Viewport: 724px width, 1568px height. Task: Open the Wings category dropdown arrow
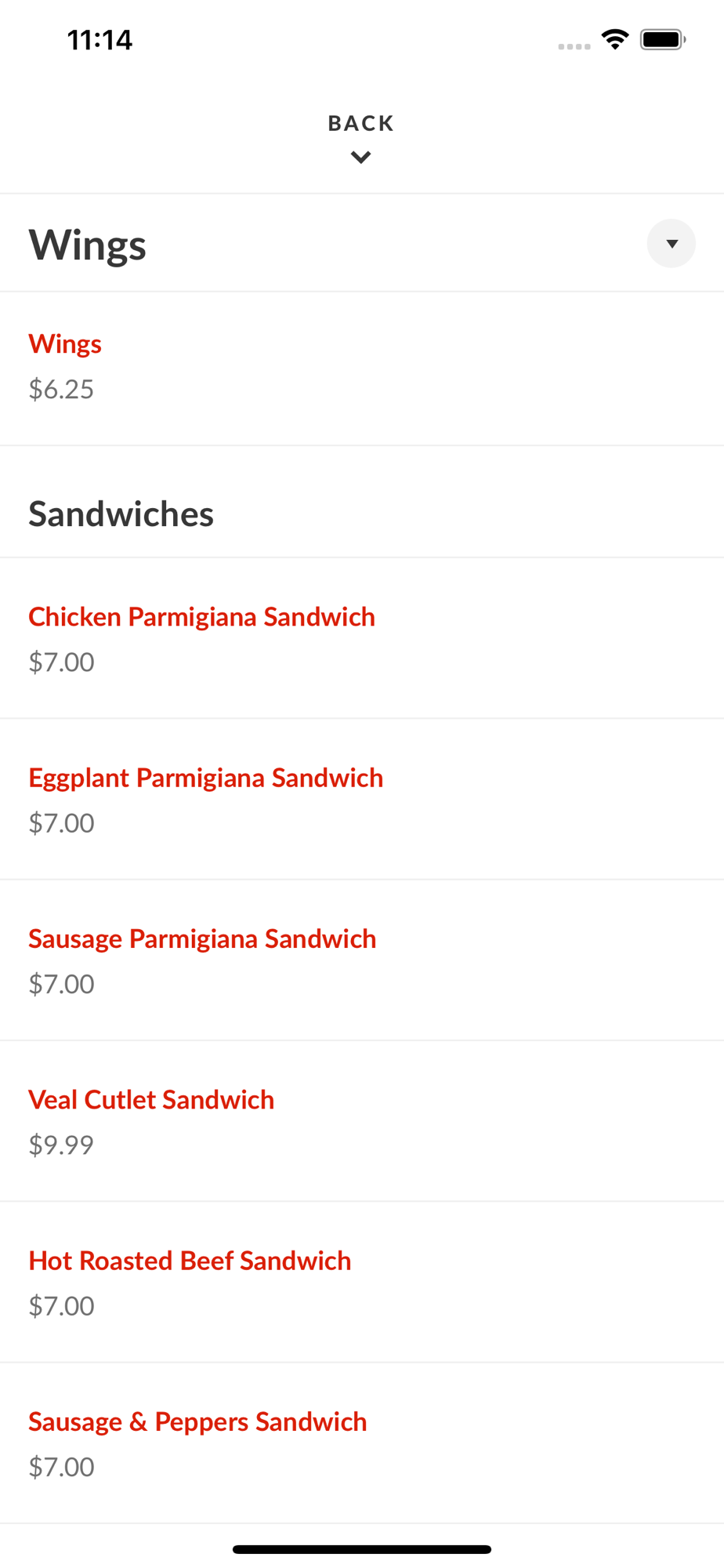671,244
